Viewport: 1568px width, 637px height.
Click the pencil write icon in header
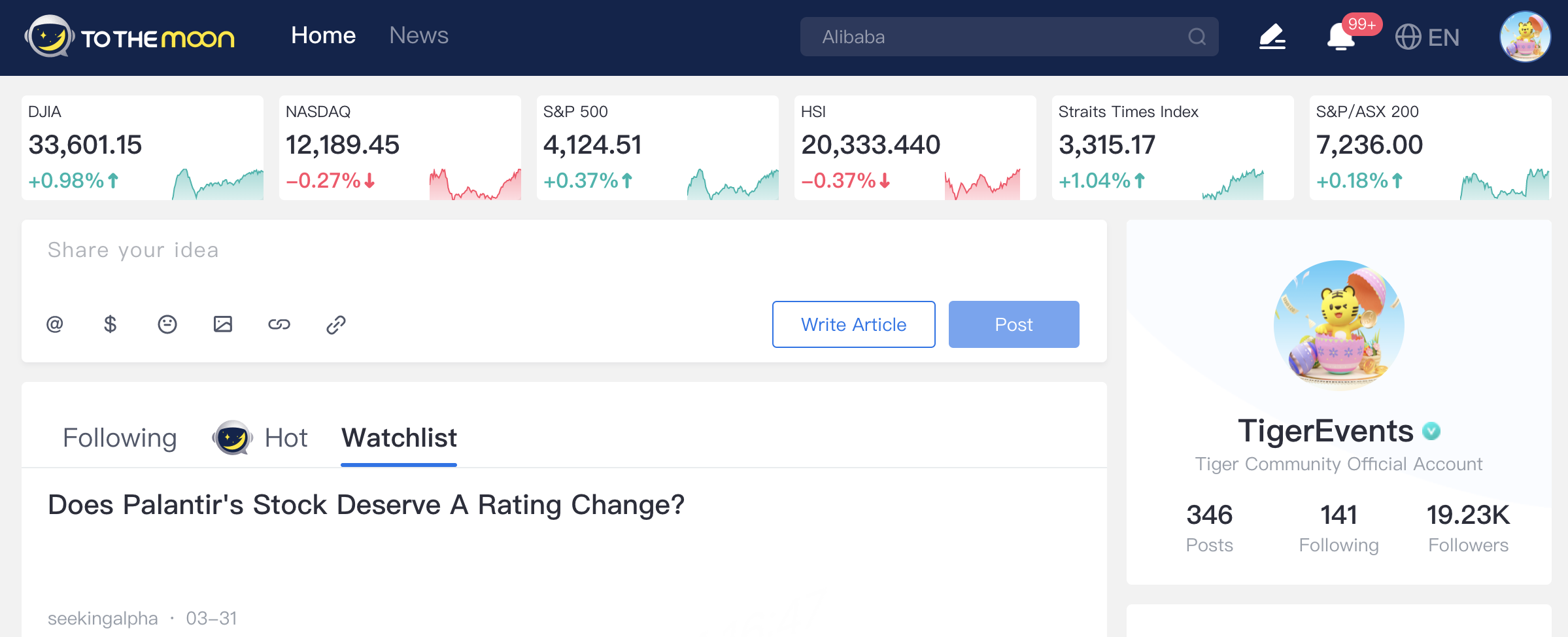pyautogui.click(x=1272, y=37)
